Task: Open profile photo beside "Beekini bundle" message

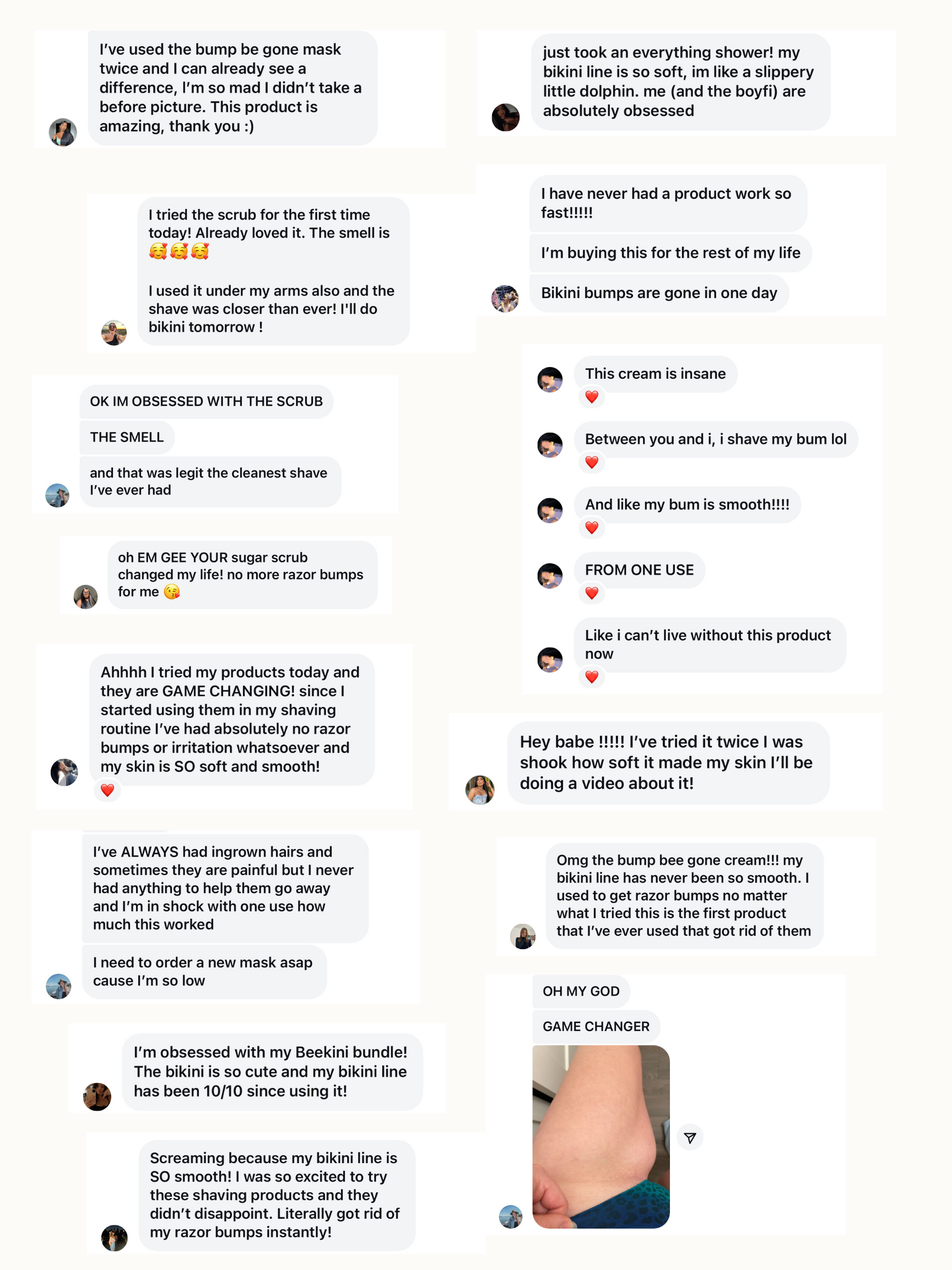Action: pos(97,1096)
